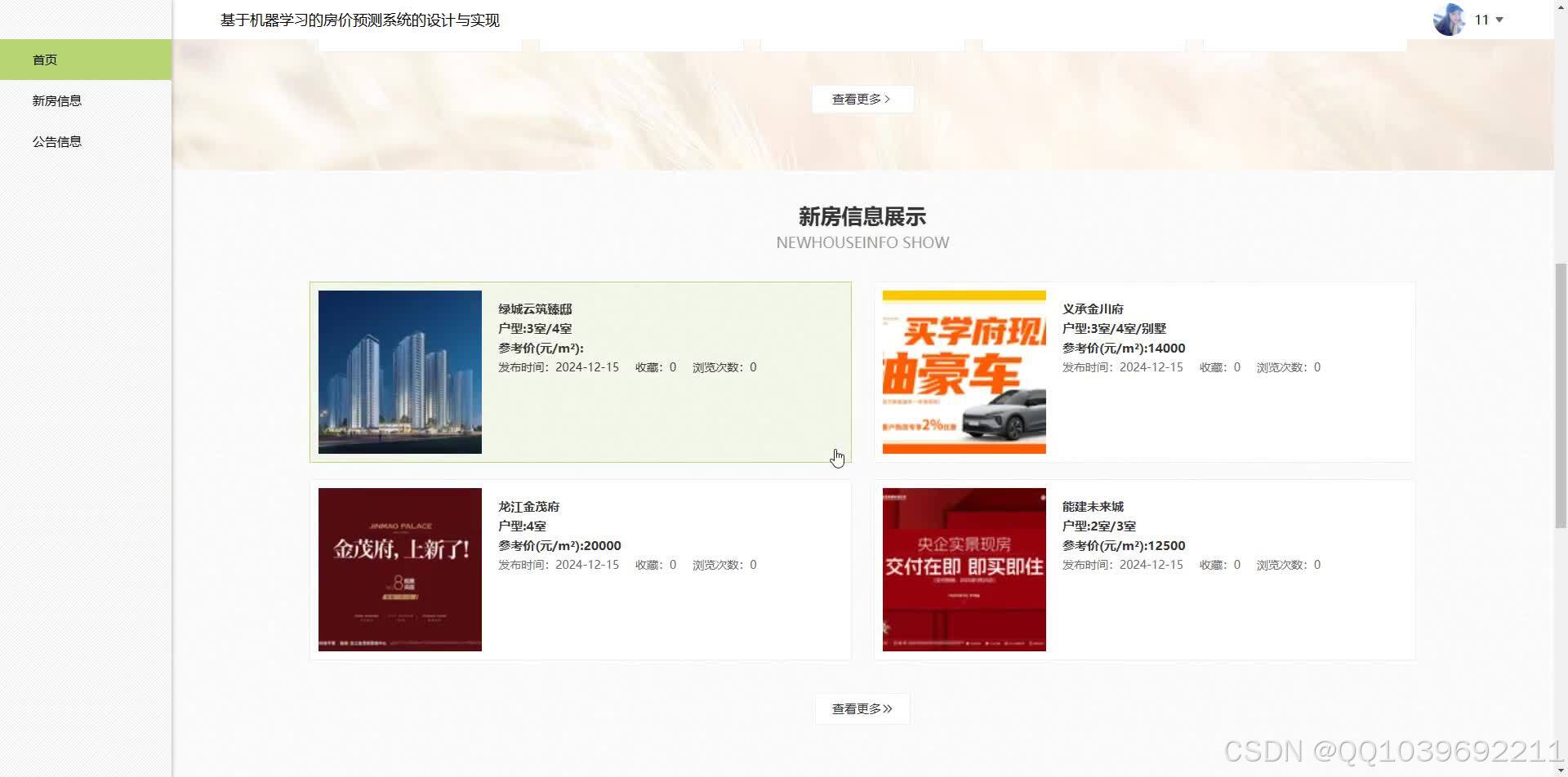Select 首页 in the sidebar
This screenshot has width=1568, height=777.
86,60
